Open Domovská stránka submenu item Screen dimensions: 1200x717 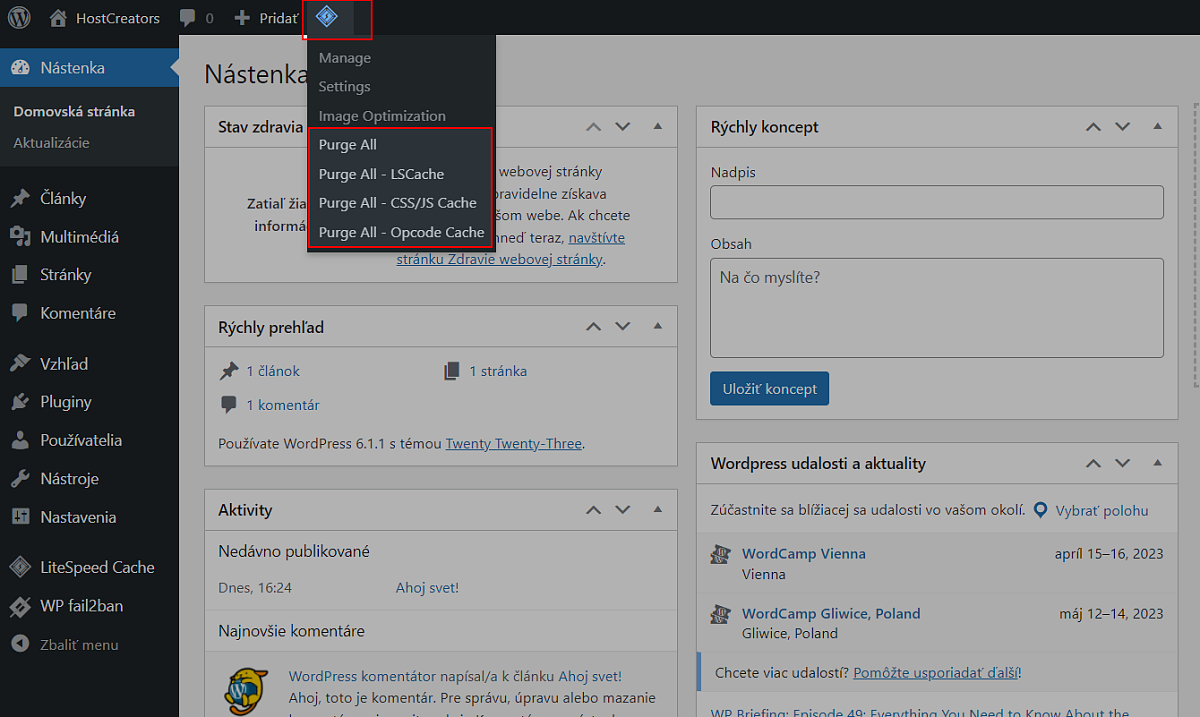point(74,112)
